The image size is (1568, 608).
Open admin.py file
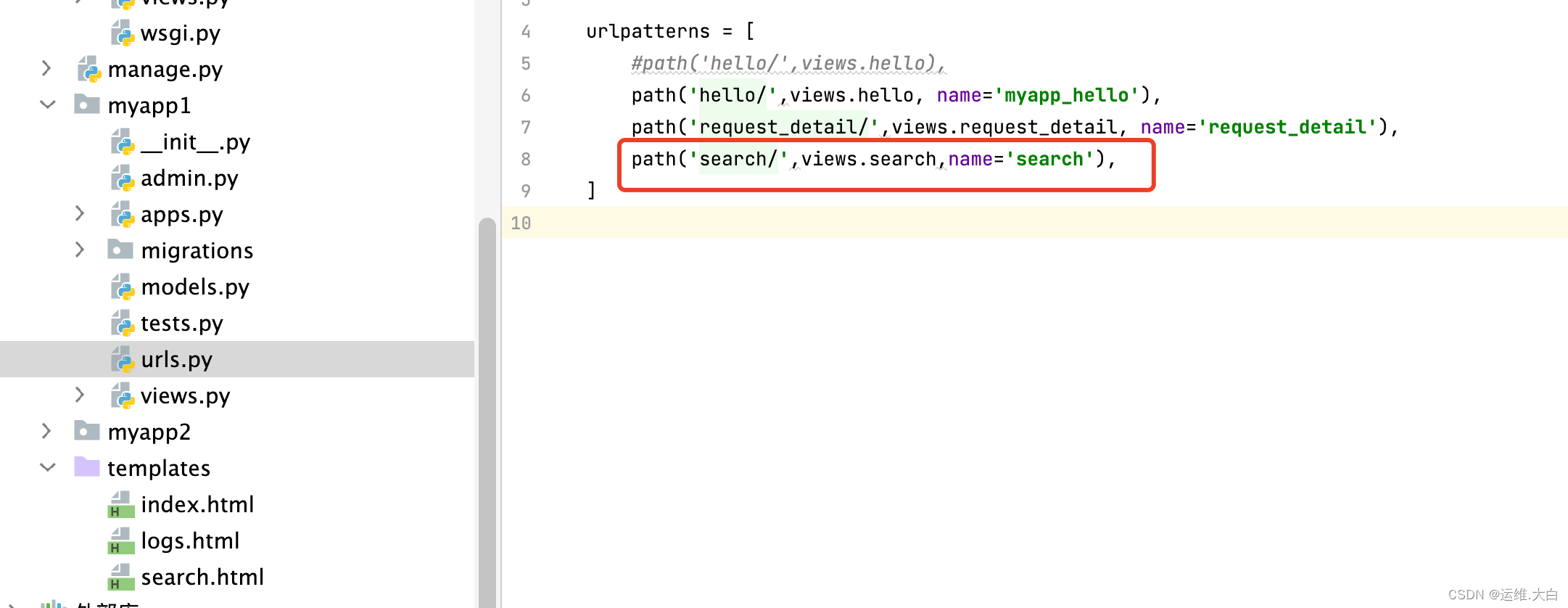point(189,178)
